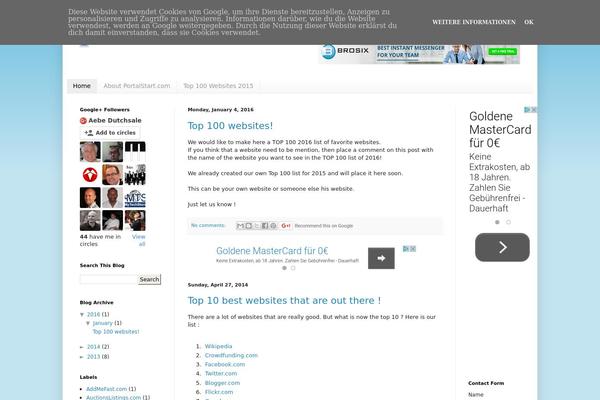Click Google+ icon beside Aebe Dutchsale

(83, 121)
